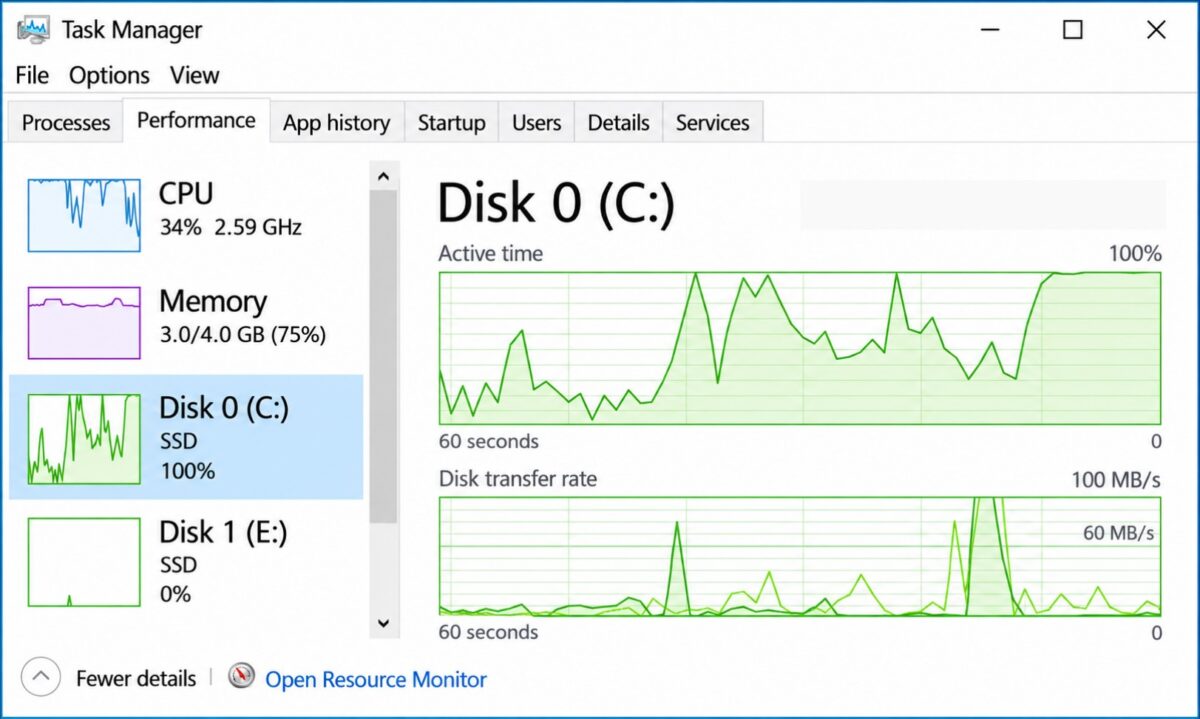Switch to the App history tab

coord(336,123)
